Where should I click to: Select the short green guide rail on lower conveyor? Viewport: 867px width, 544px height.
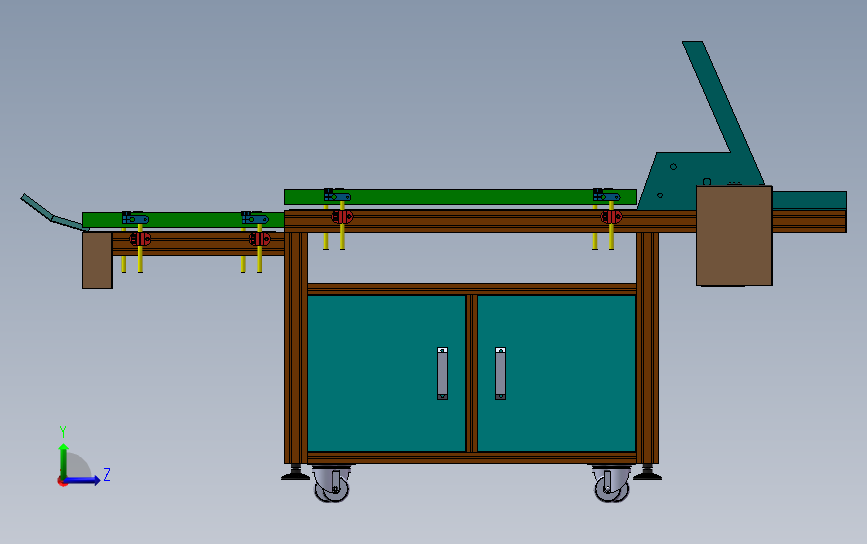(183, 220)
